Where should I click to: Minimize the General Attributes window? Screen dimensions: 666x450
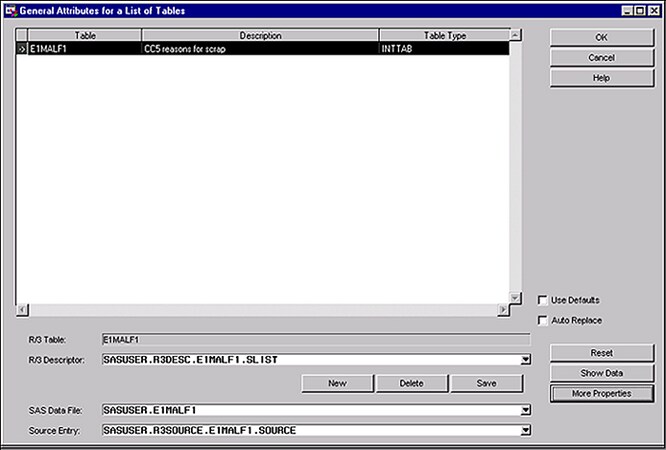627,11
